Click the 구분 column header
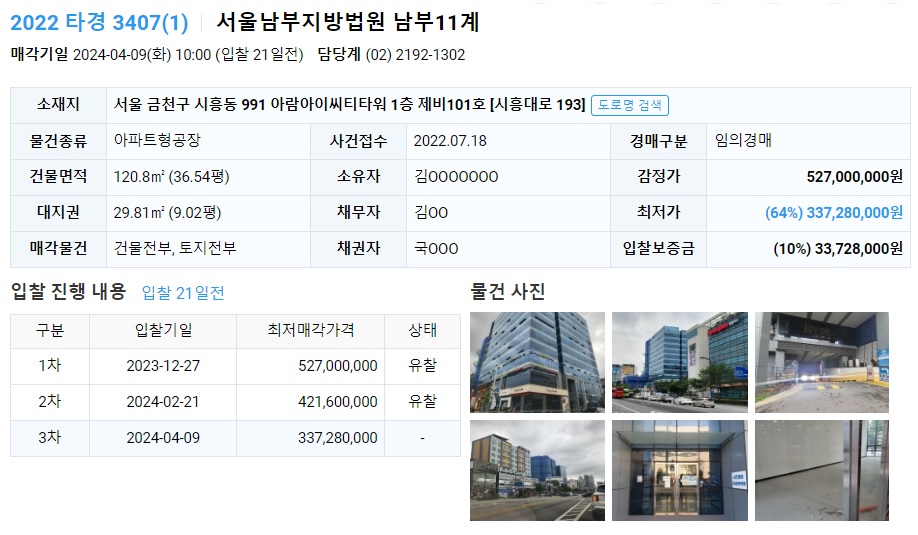The image size is (918, 535). click(50, 330)
